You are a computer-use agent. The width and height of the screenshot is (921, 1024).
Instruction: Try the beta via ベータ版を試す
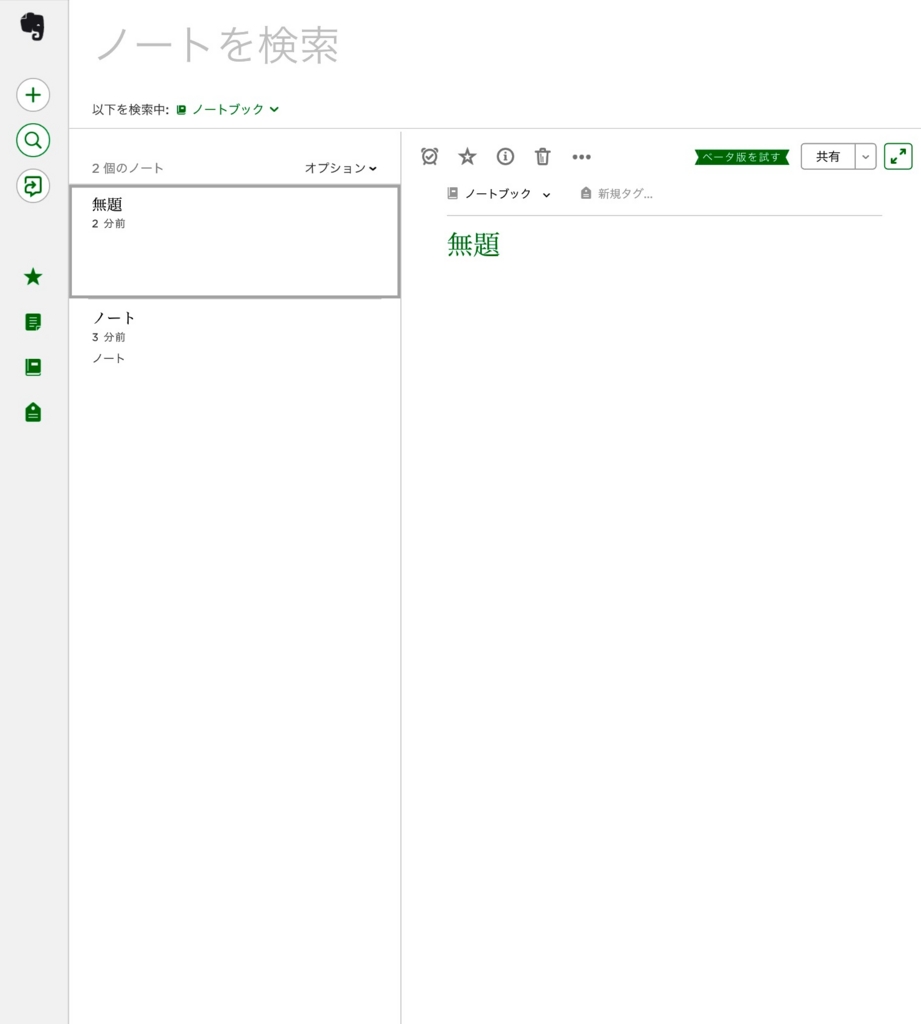741,157
